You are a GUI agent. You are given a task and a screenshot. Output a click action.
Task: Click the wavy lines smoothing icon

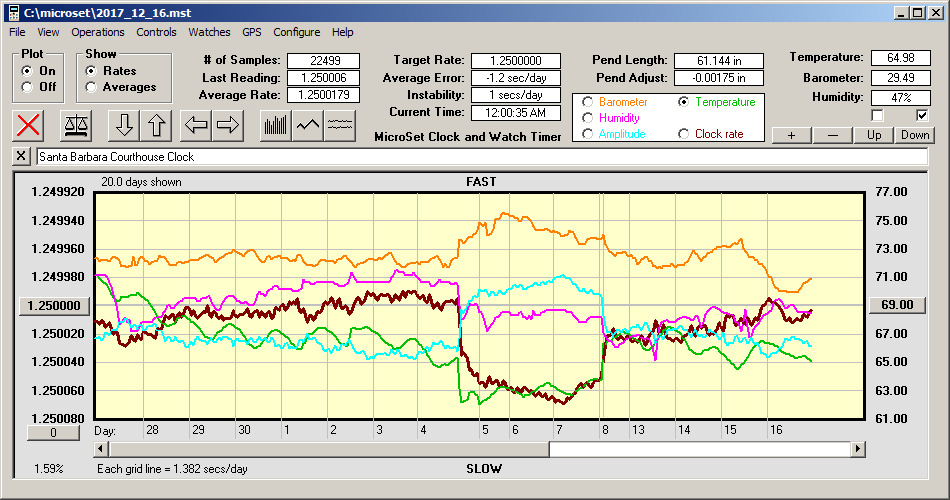click(x=341, y=125)
